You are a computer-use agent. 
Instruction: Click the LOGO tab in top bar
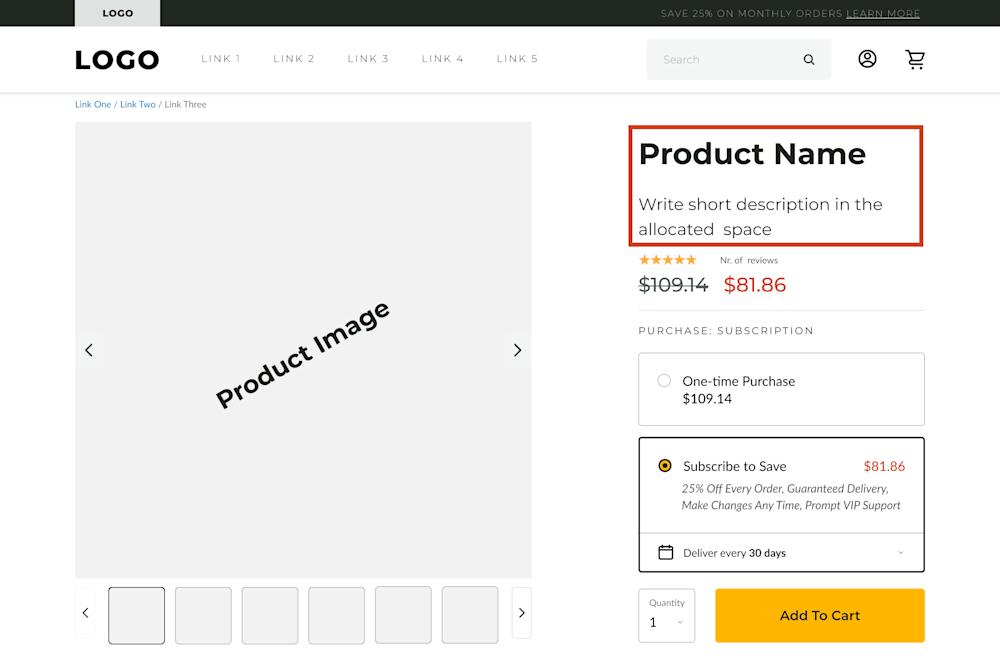pos(117,14)
